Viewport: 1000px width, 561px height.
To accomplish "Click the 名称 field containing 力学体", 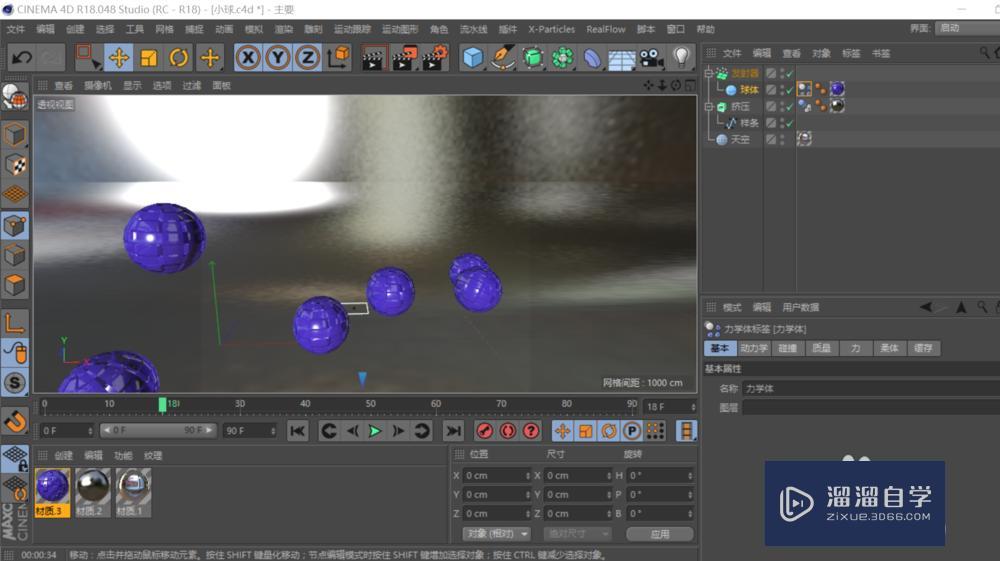I will click(x=870, y=388).
